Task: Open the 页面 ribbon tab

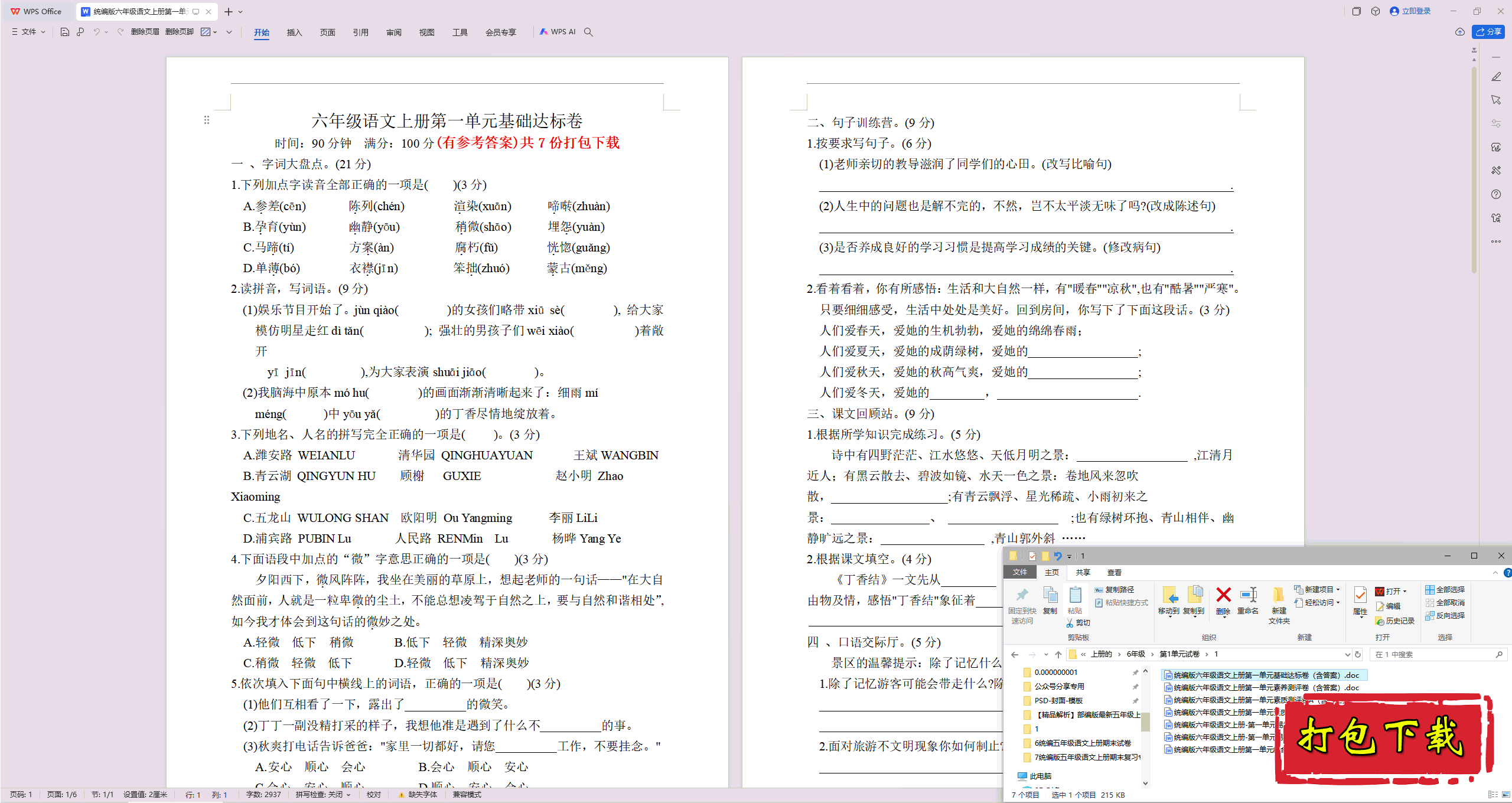Action: tap(327, 32)
